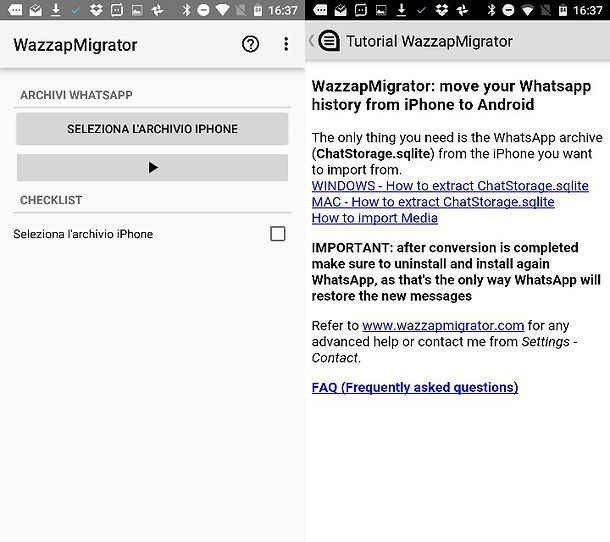Tap the image notification icon in left status bar

(x=137, y=10)
